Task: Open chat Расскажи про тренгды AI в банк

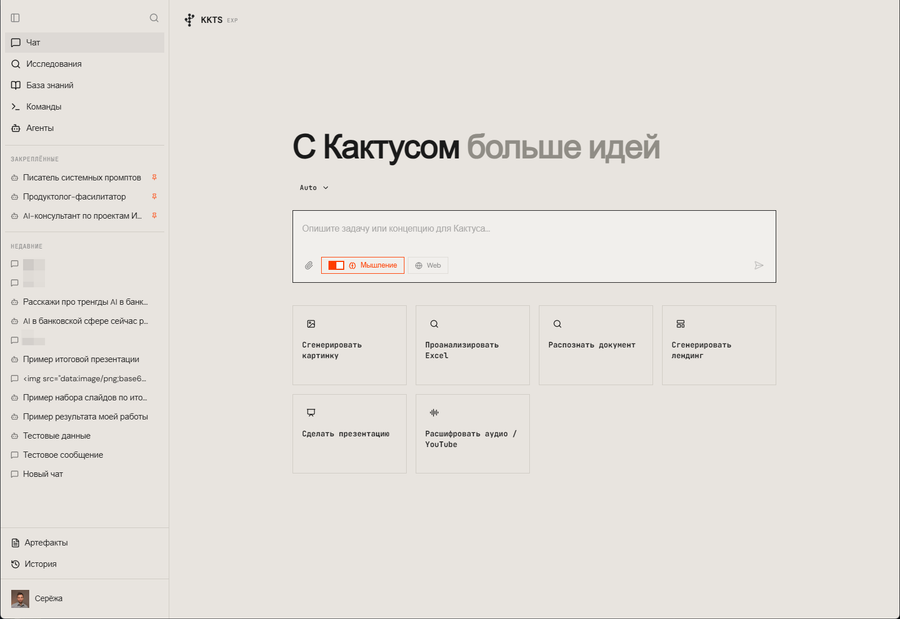Action: (x=84, y=302)
